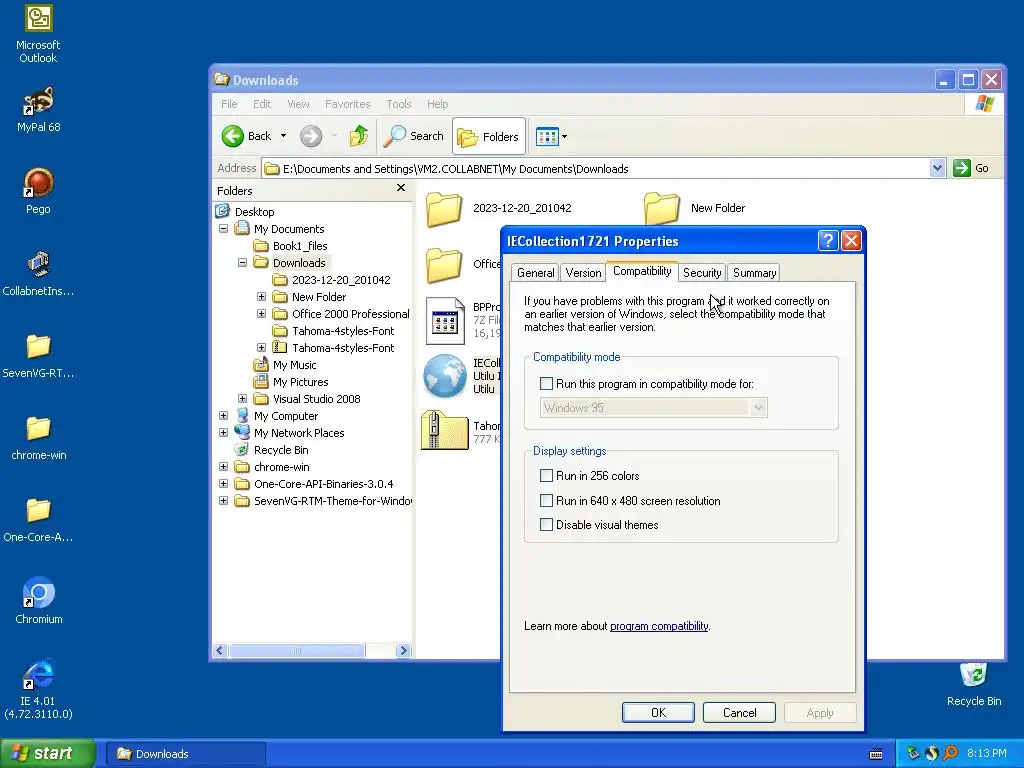
Task: Click the Folders pane scroll right arrow
Action: (403, 650)
